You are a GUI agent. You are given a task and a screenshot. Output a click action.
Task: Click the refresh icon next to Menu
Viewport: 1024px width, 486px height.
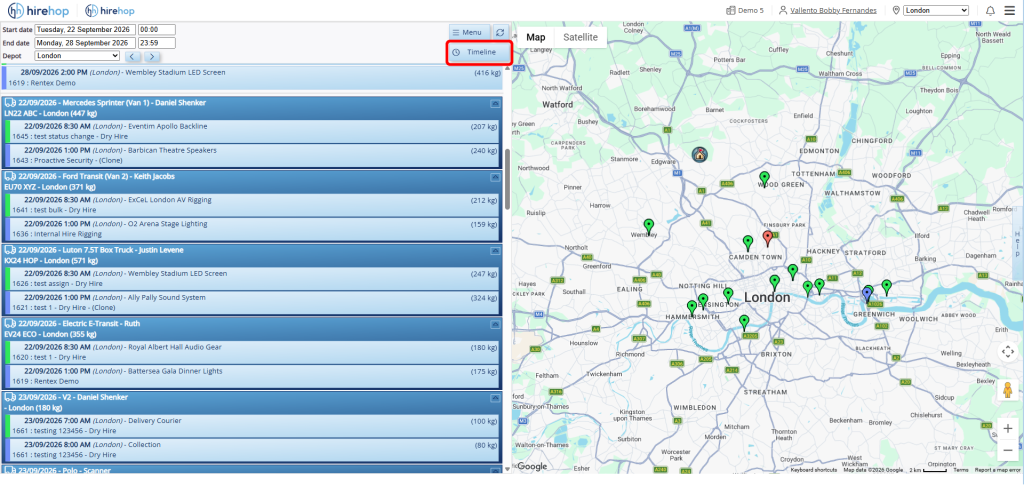(x=500, y=32)
